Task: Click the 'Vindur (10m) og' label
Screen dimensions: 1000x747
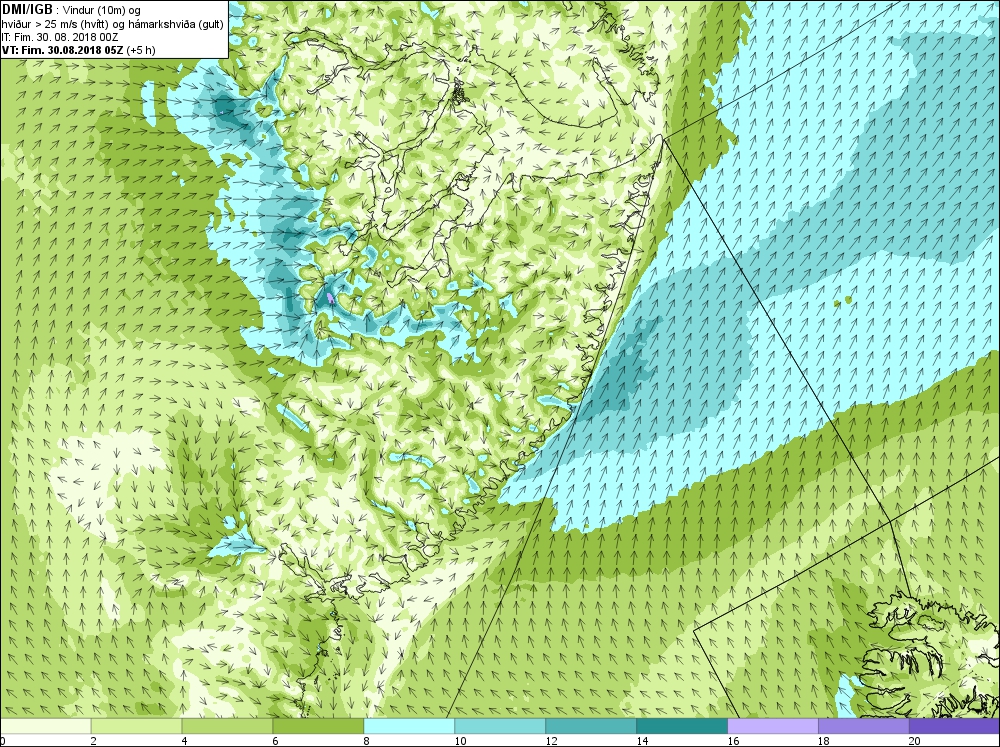Action: tap(102, 10)
